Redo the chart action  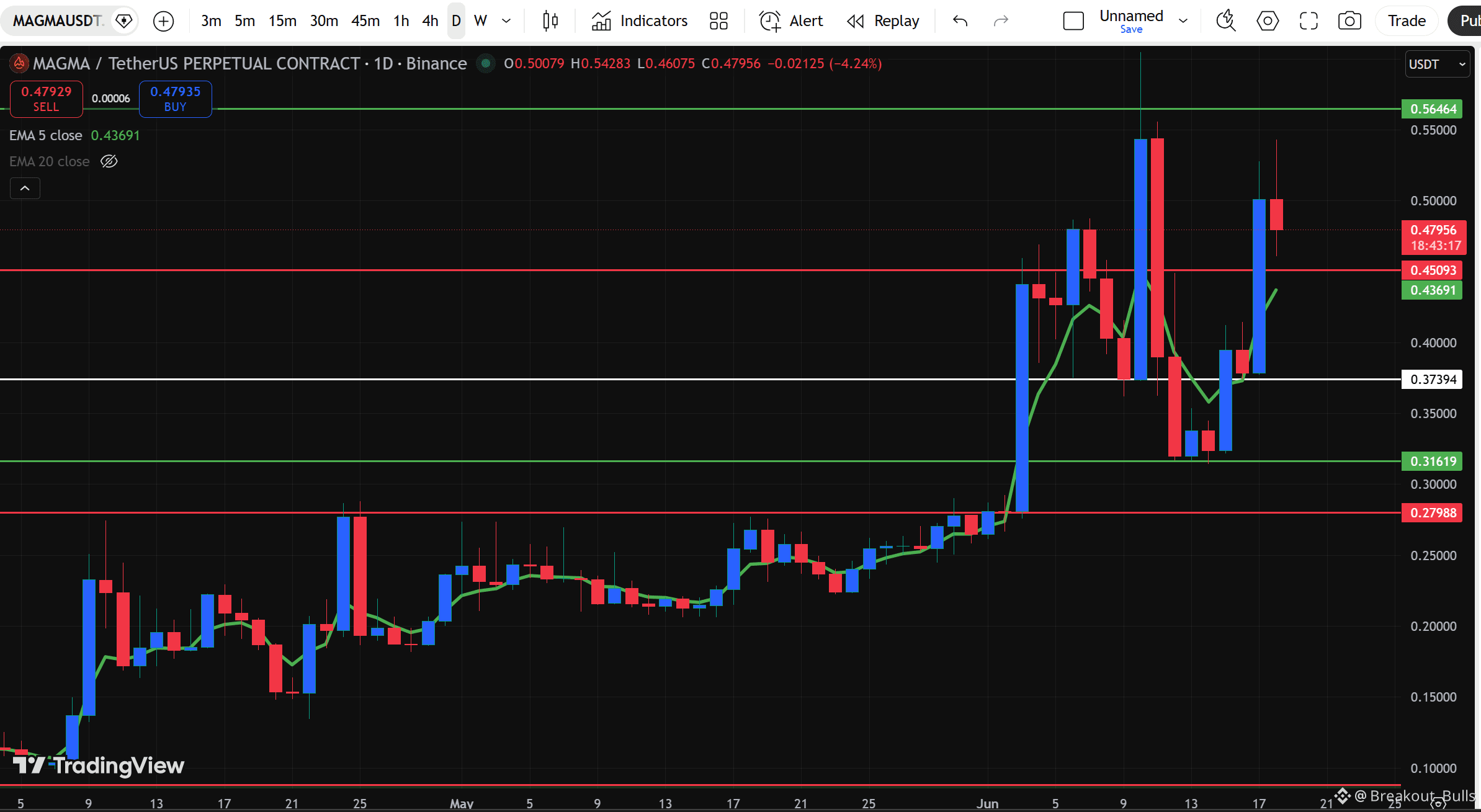tap(1001, 21)
